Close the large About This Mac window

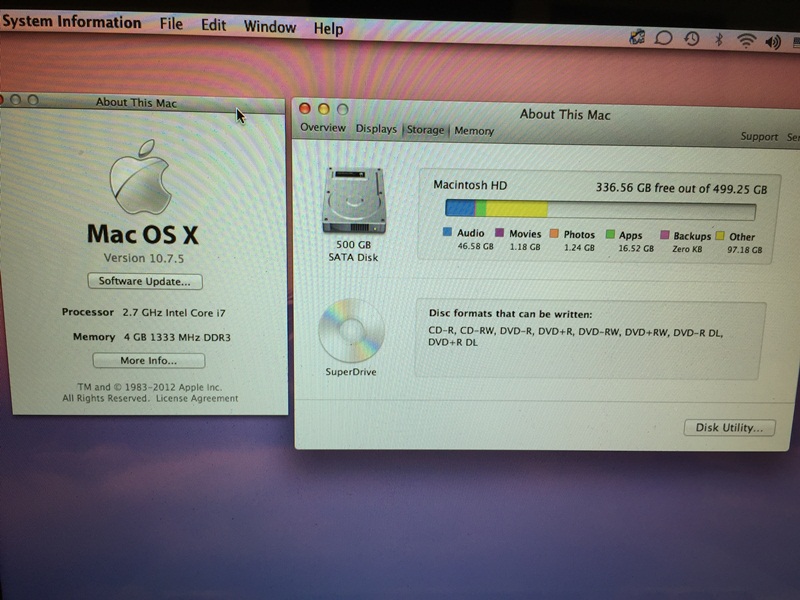[x=305, y=108]
